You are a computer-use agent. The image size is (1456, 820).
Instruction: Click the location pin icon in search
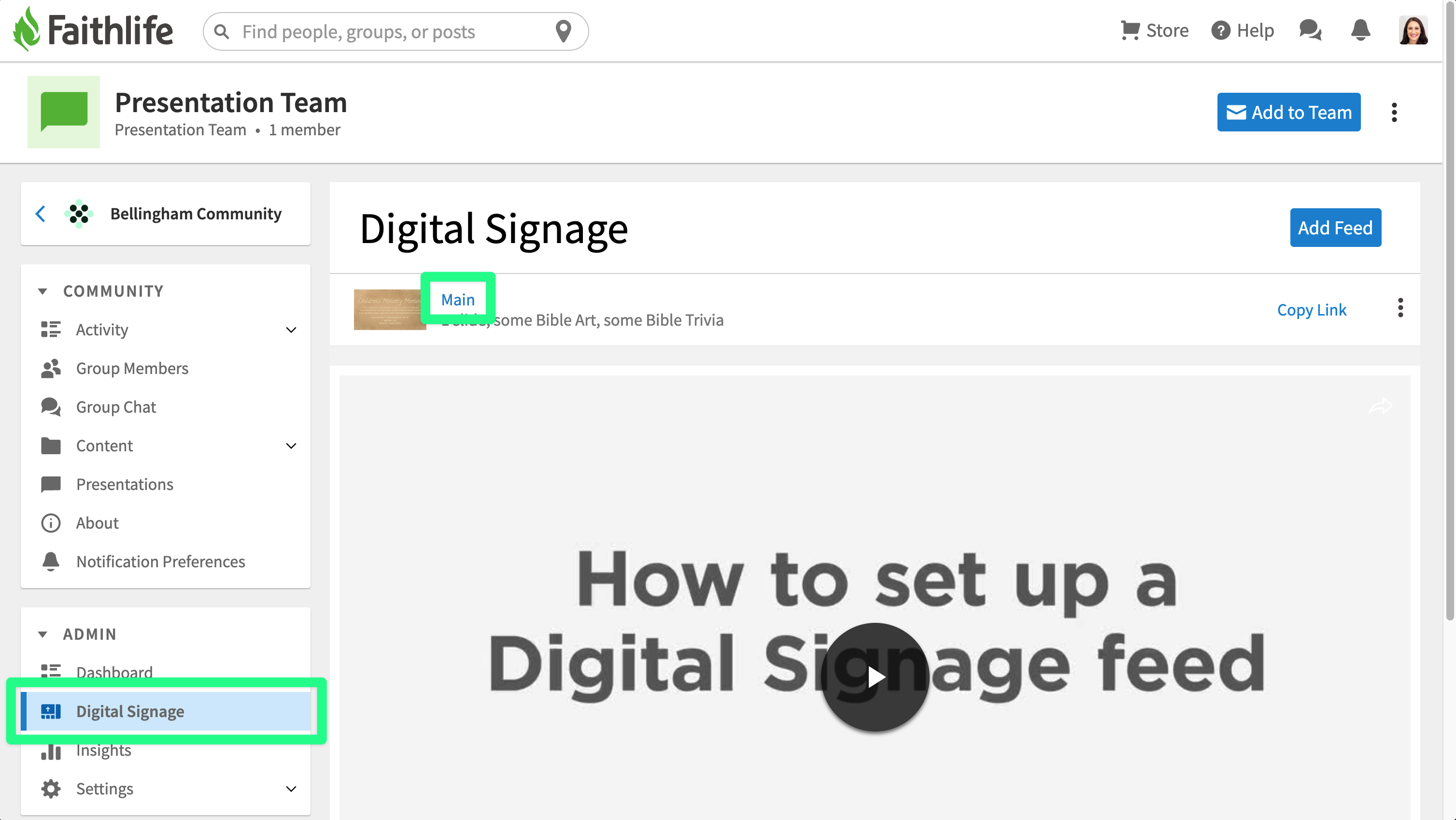coord(563,32)
